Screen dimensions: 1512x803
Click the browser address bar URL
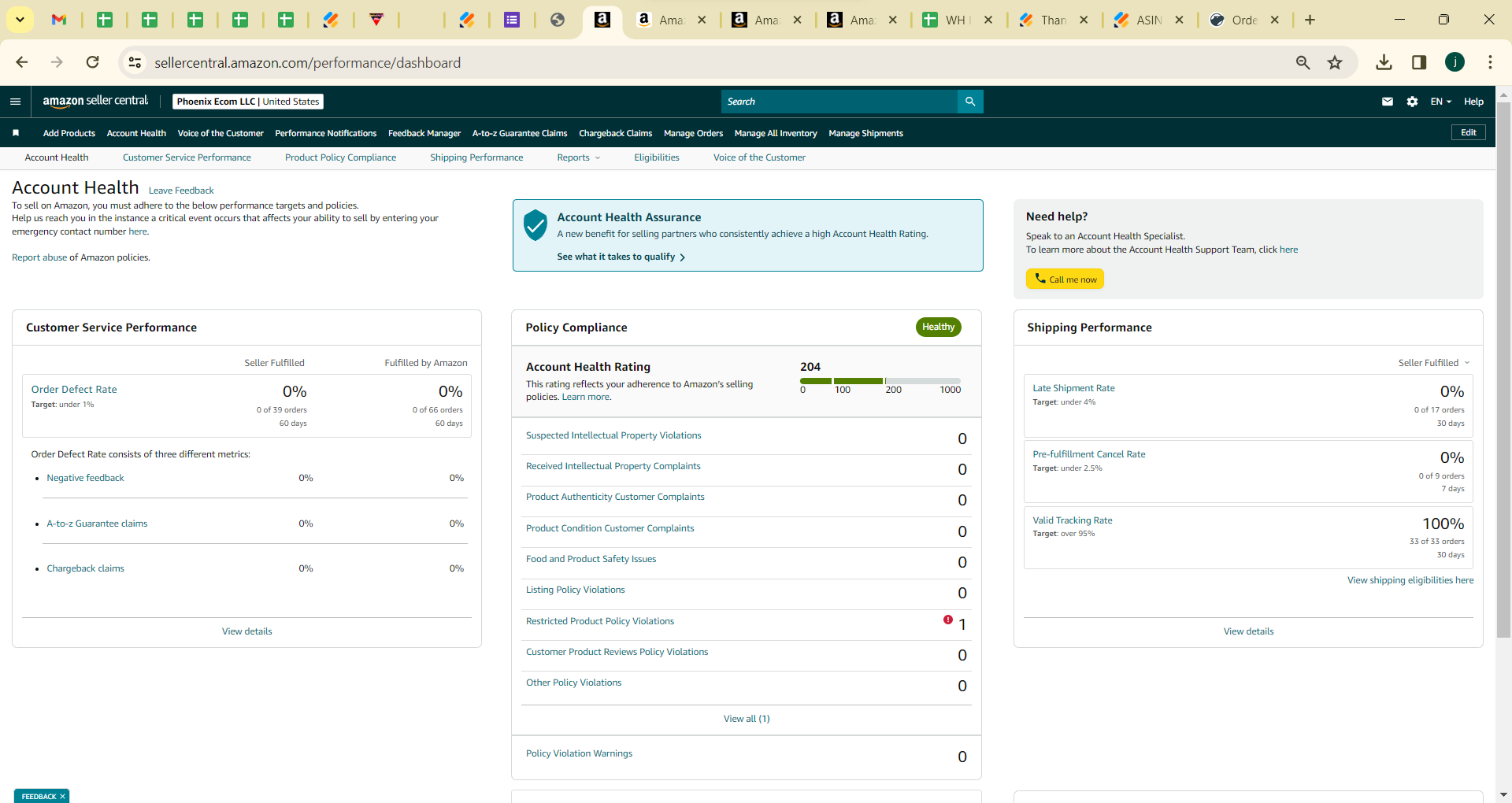(x=308, y=63)
